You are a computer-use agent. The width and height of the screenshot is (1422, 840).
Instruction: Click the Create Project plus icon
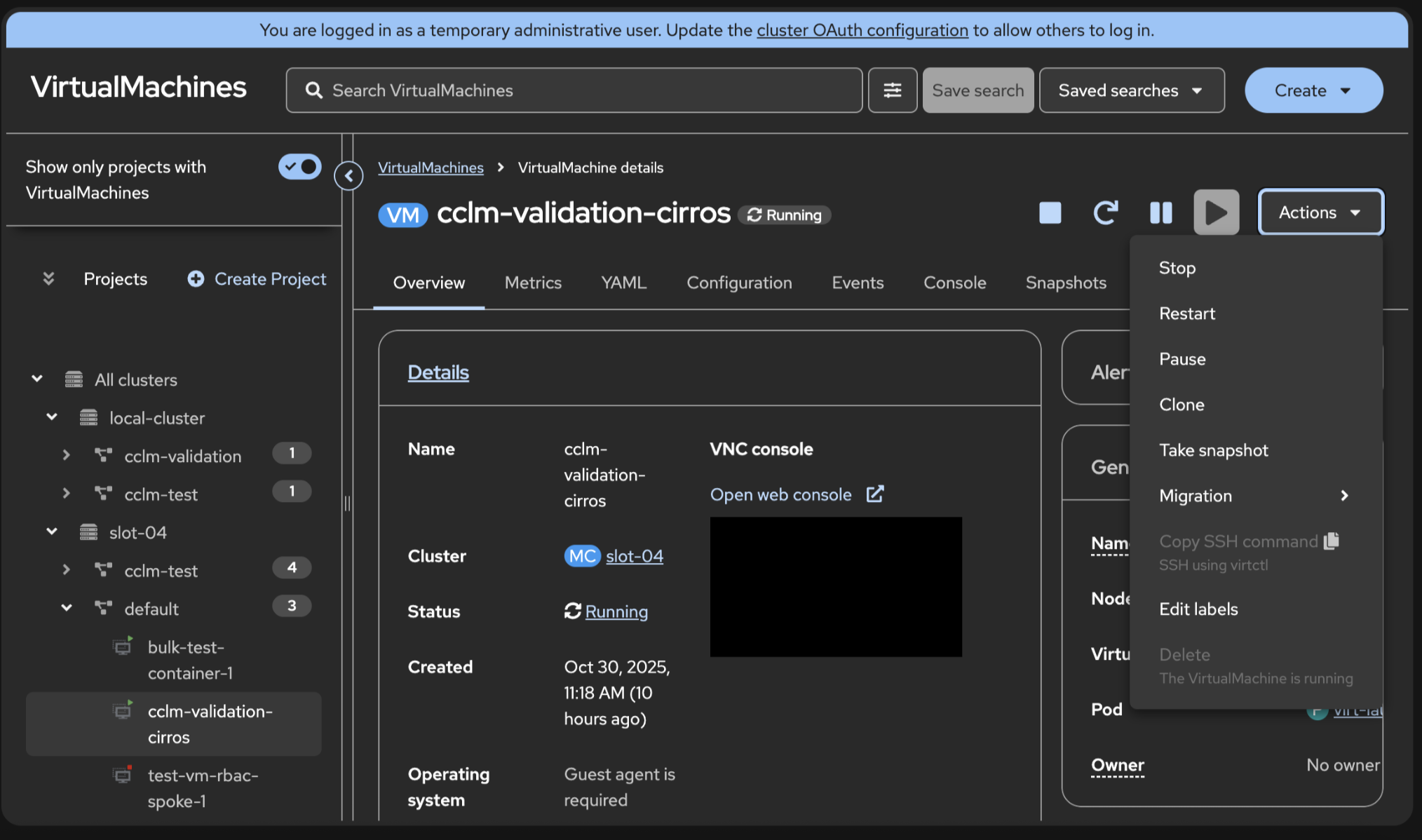click(196, 279)
